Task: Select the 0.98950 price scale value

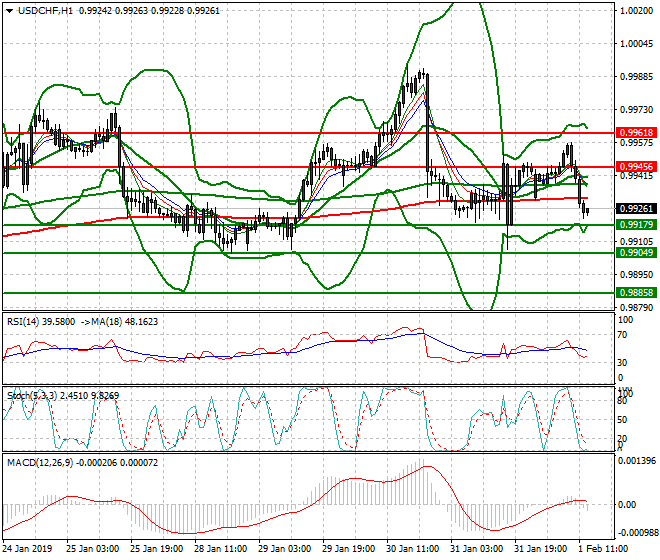Action: [x=637, y=275]
